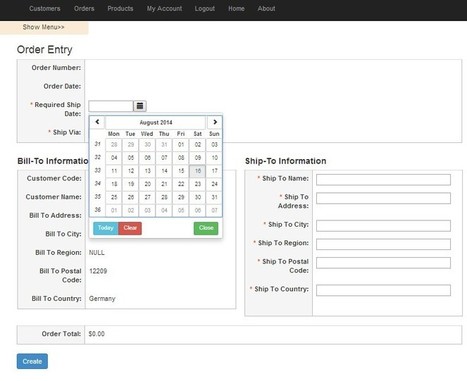Screen dimensions: 467x381
Task: Click the Ship-To Information heading
Action: 286,161
